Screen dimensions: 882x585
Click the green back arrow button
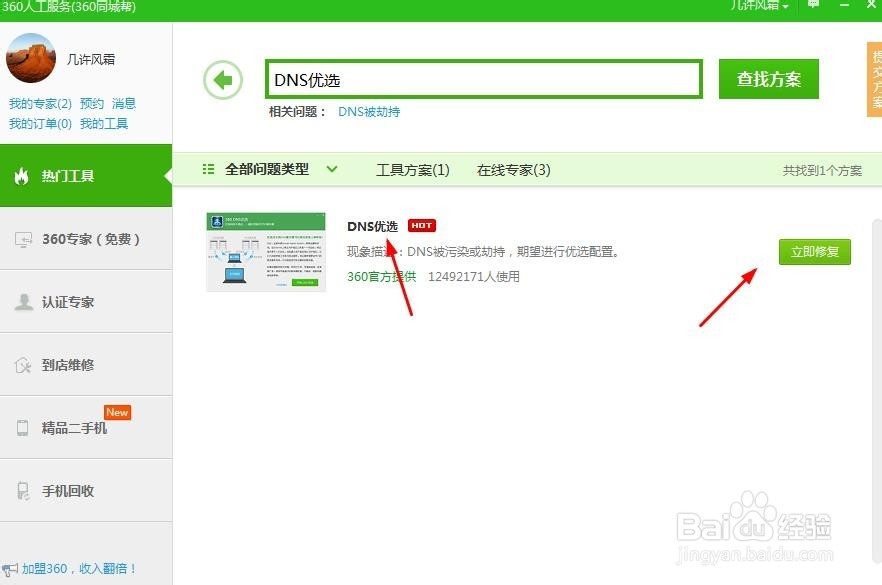point(223,80)
